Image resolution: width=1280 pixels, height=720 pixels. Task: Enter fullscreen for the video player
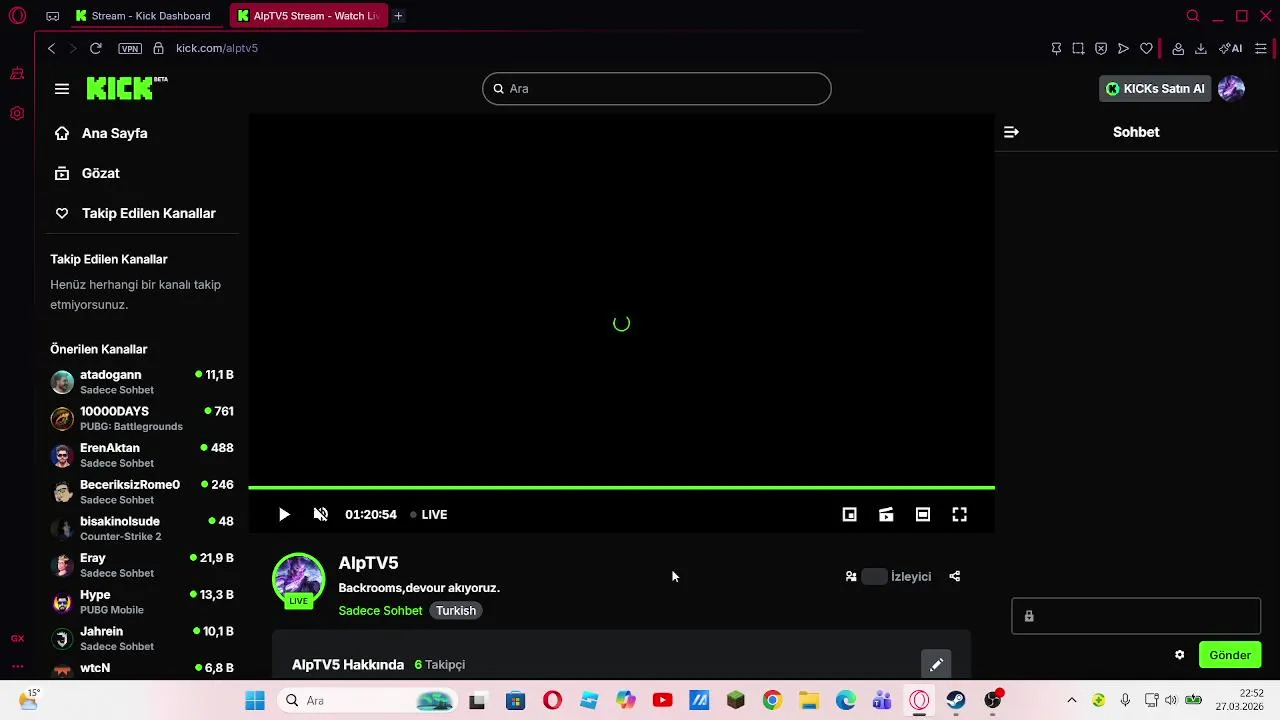click(x=960, y=515)
